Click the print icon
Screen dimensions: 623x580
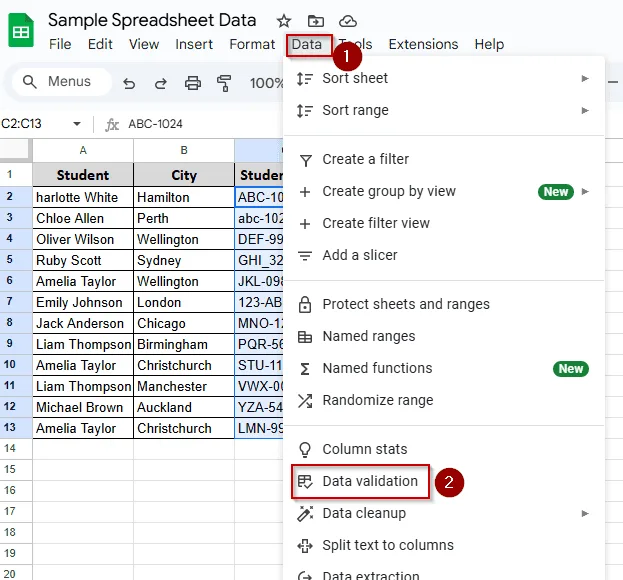click(x=193, y=83)
